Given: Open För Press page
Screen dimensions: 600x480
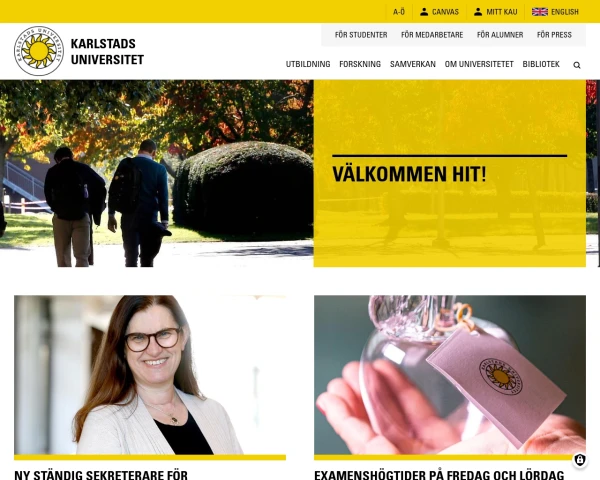Looking at the screenshot, I should pos(554,35).
